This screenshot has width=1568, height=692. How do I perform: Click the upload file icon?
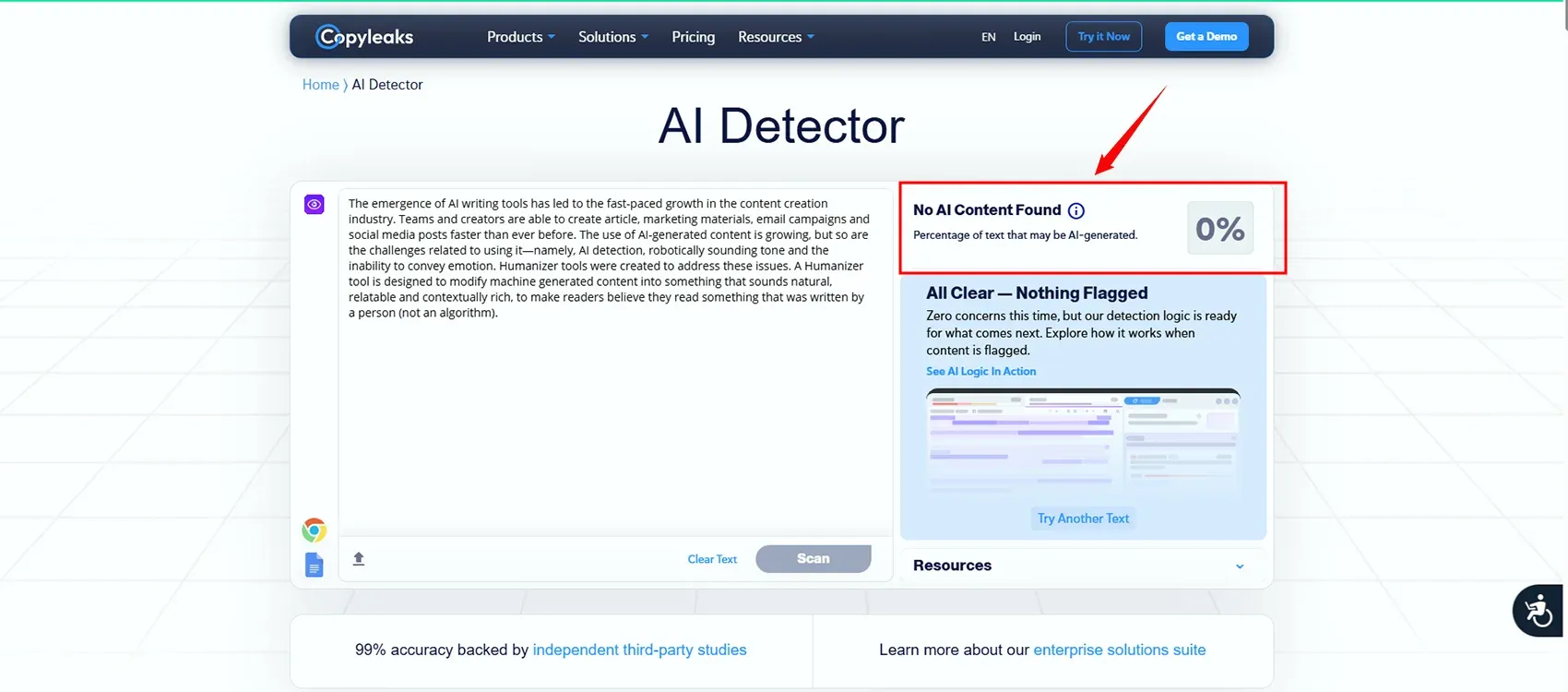tap(359, 559)
